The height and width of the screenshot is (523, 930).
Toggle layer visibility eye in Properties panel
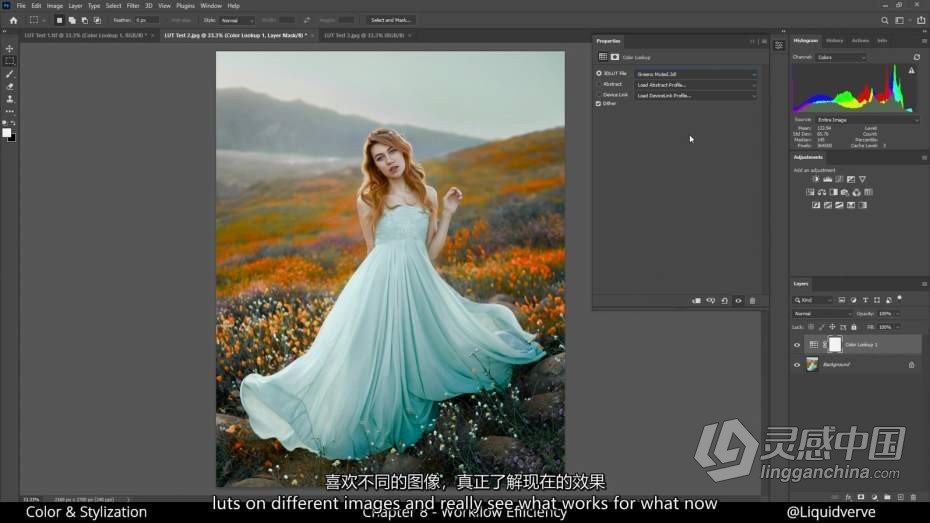coord(738,301)
